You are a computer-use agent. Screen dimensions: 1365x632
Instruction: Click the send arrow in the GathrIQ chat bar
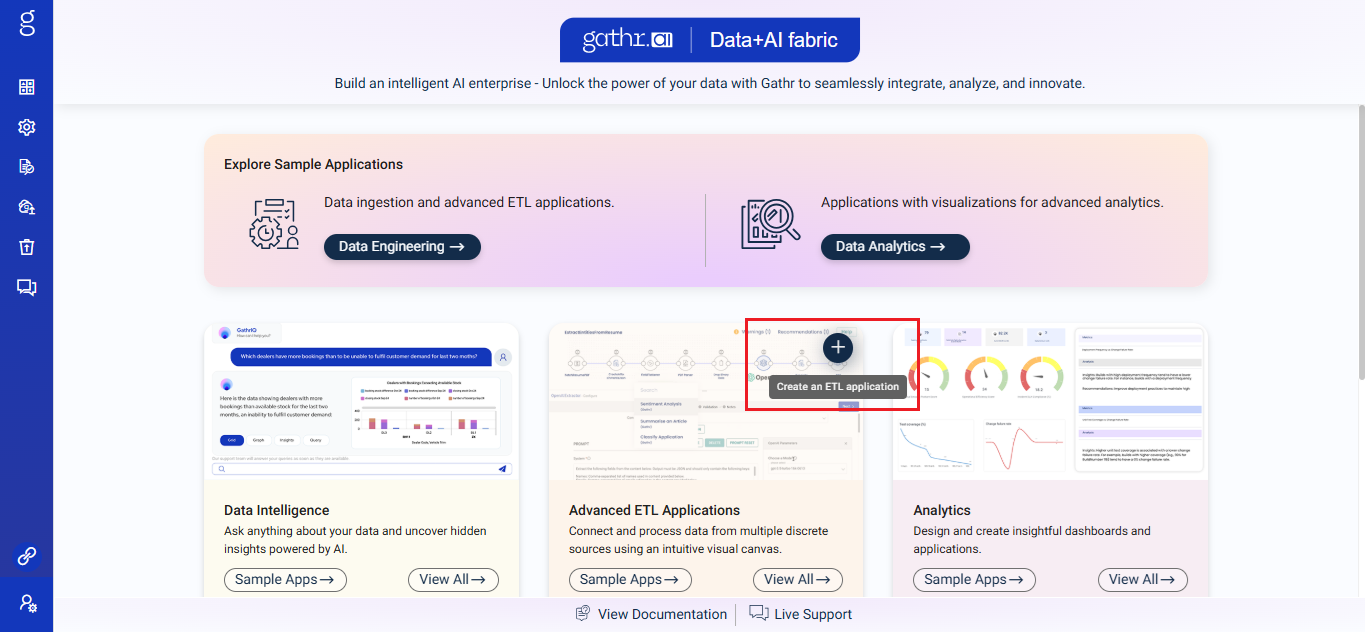503,469
